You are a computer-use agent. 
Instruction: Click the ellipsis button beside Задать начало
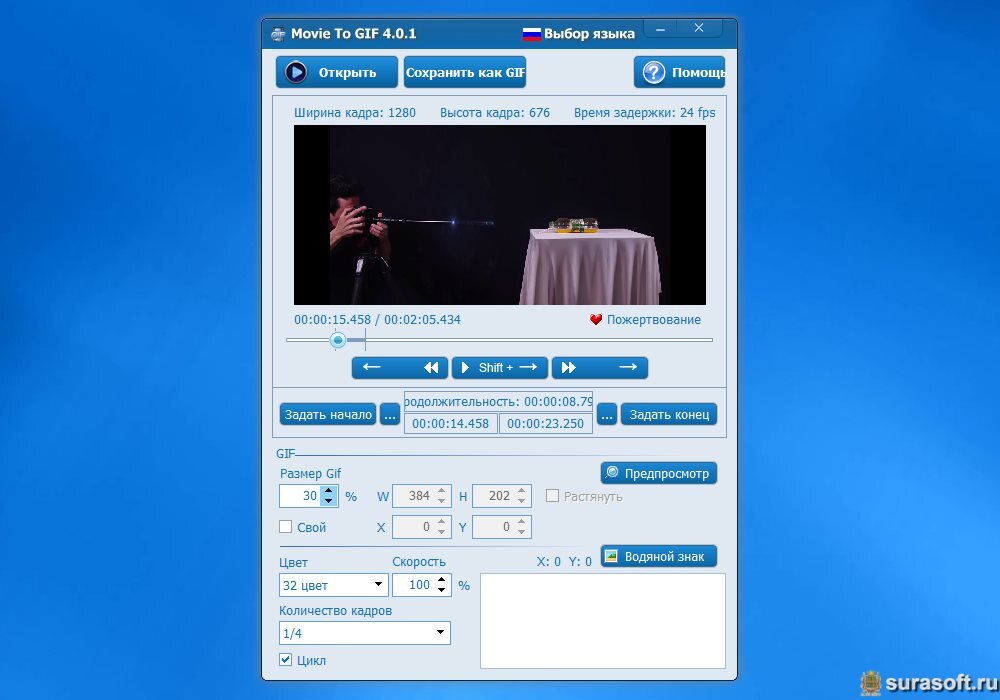click(390, 414)
